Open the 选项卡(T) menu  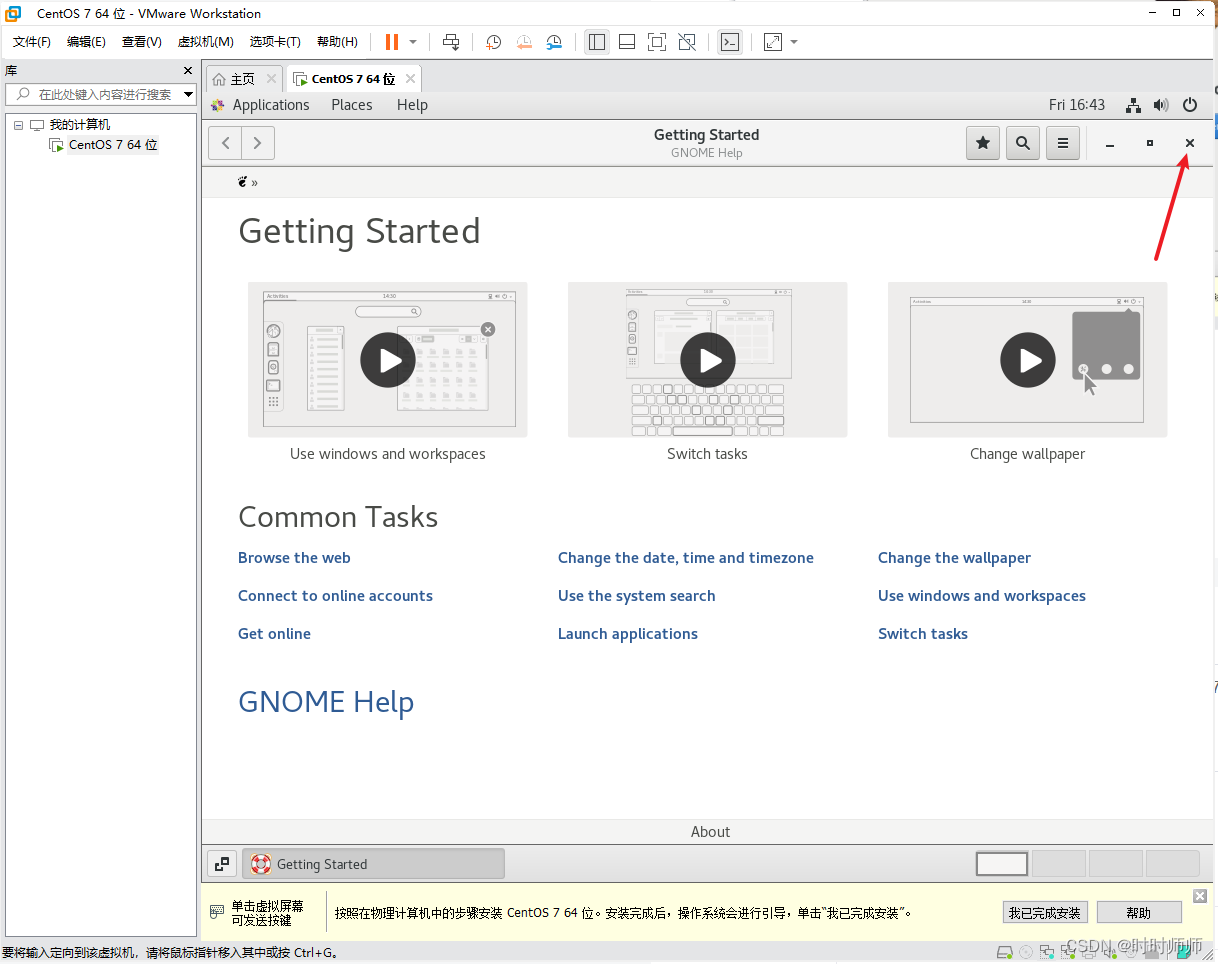click(275, 42)
